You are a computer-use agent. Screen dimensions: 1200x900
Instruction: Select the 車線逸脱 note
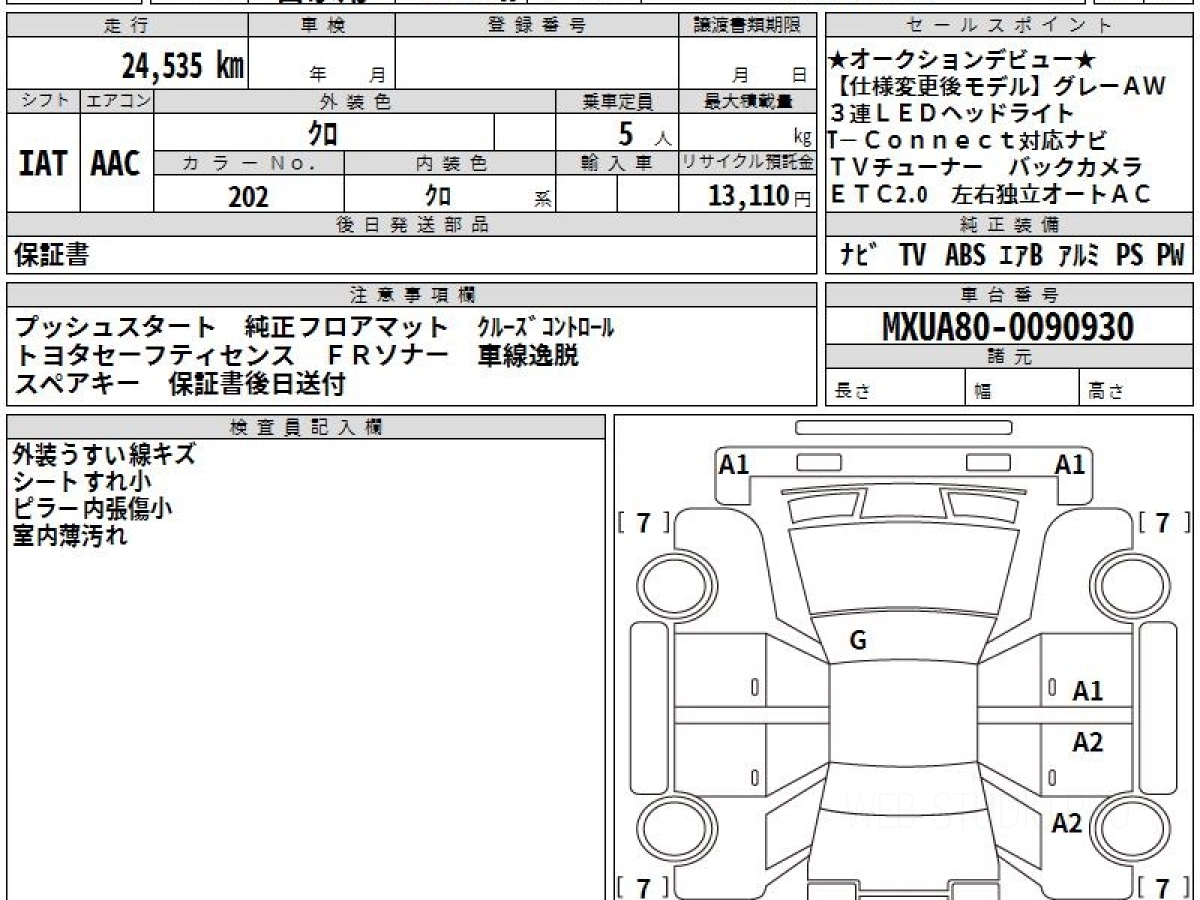(528, 355)
